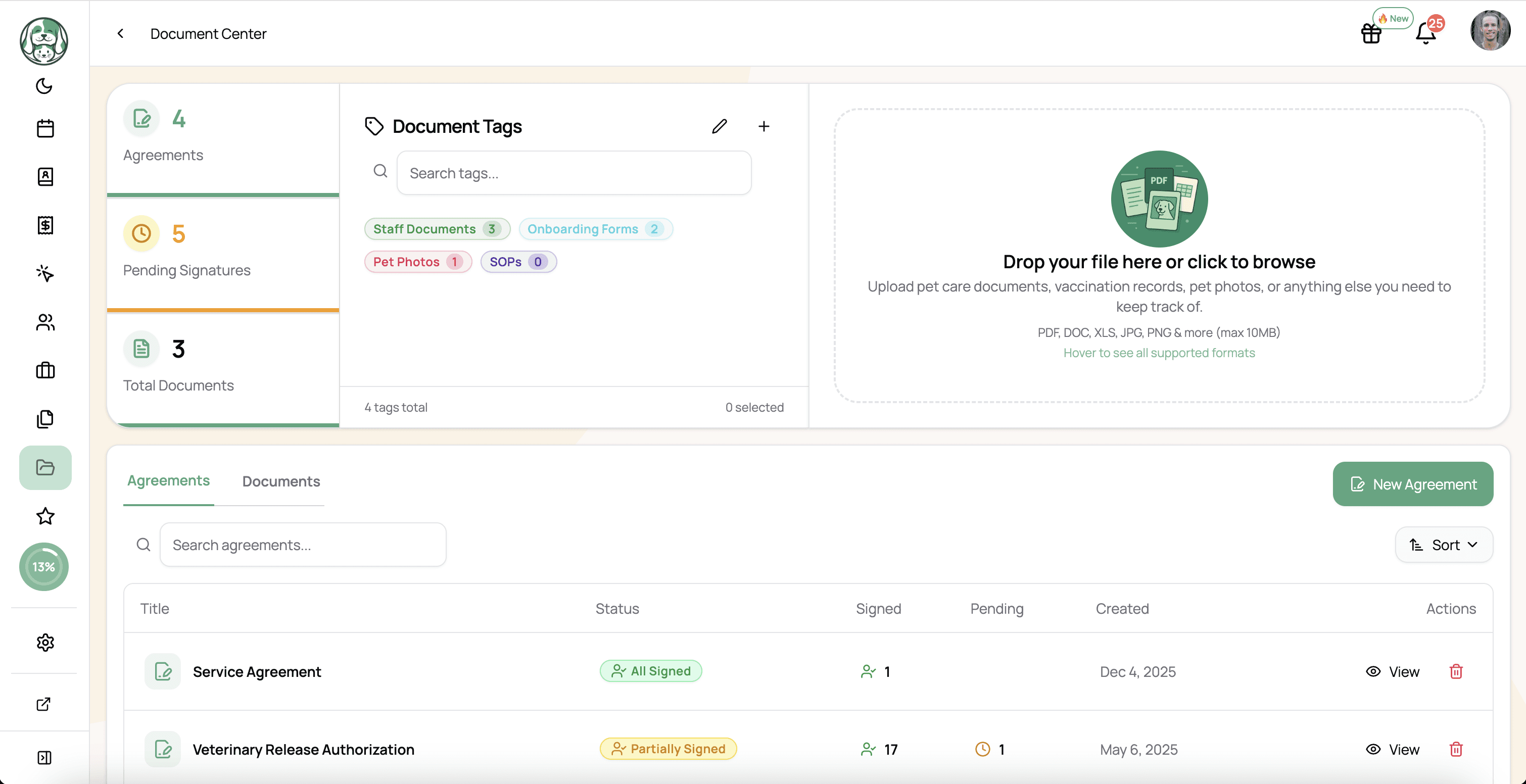Open notifications bell with 25 badge
This screenshot has height=784, width=1526.
point(1426,34)
